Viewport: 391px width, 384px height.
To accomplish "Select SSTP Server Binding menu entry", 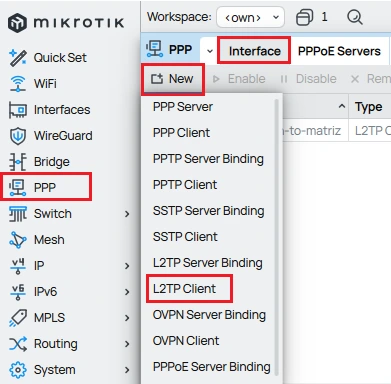I will pyautogui.click(x=209, y=211).
